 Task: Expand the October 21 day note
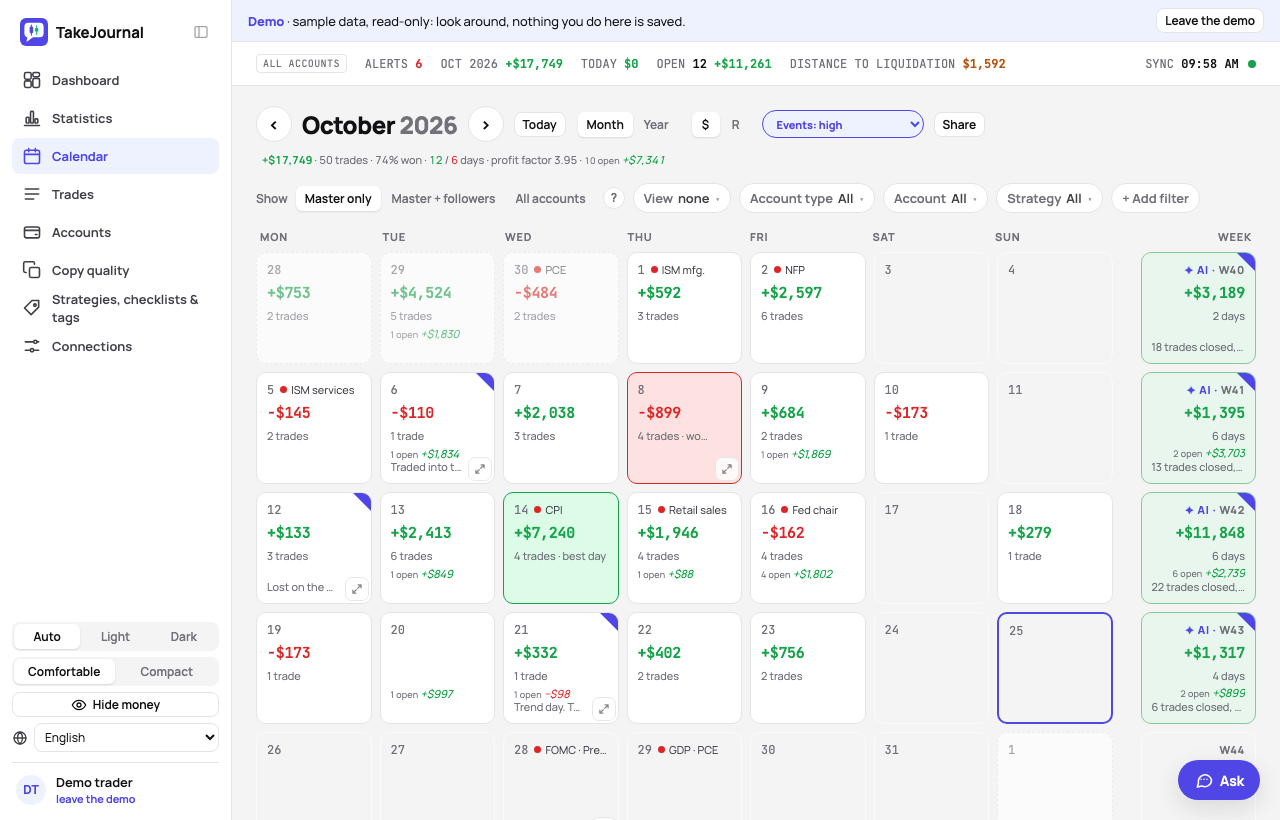pyautogui.click(x=603, y=708)
